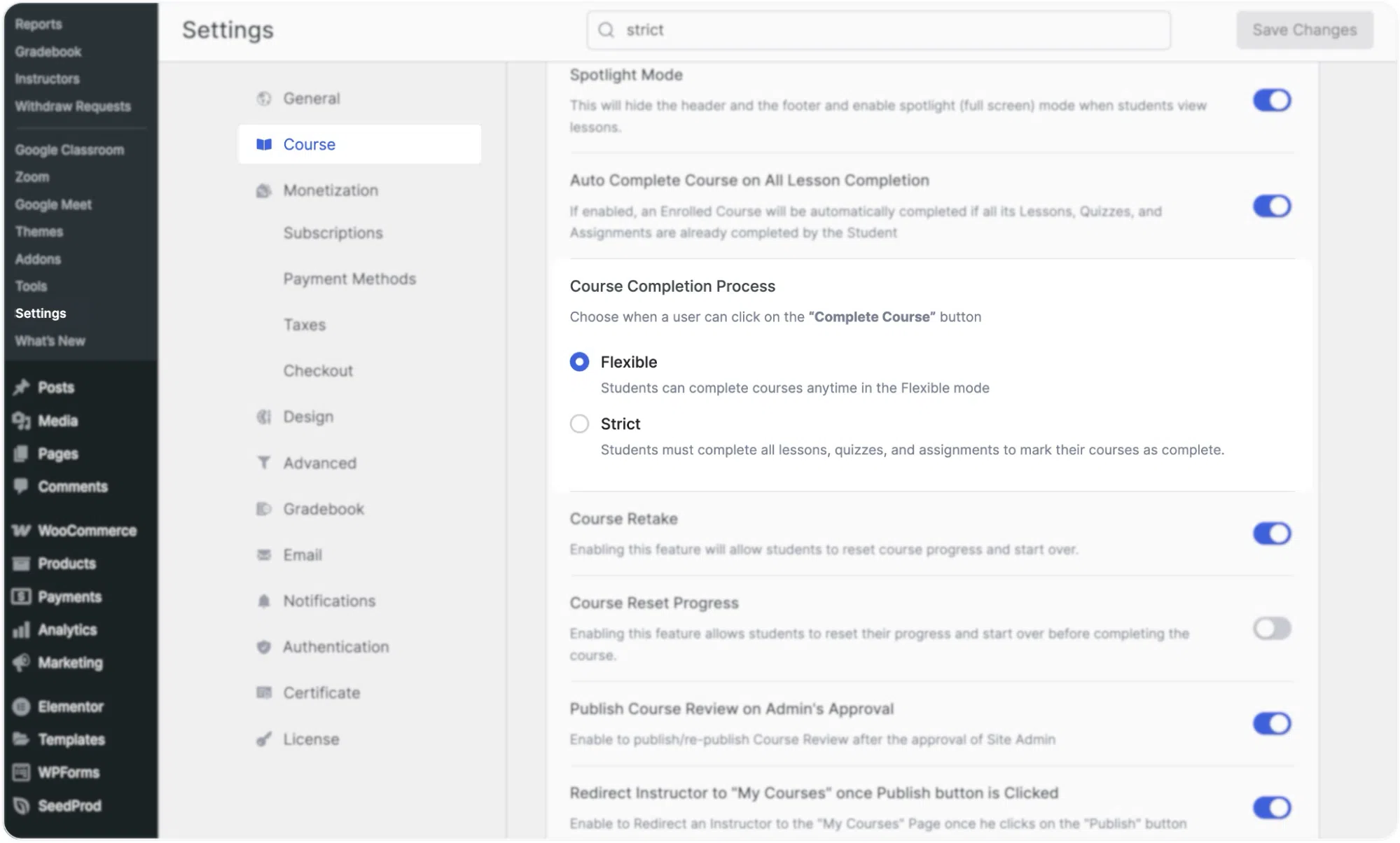This screenshot has height=843, width=1400.
Task: Open Themes in the sidebar
Action: tap(39, 232)
